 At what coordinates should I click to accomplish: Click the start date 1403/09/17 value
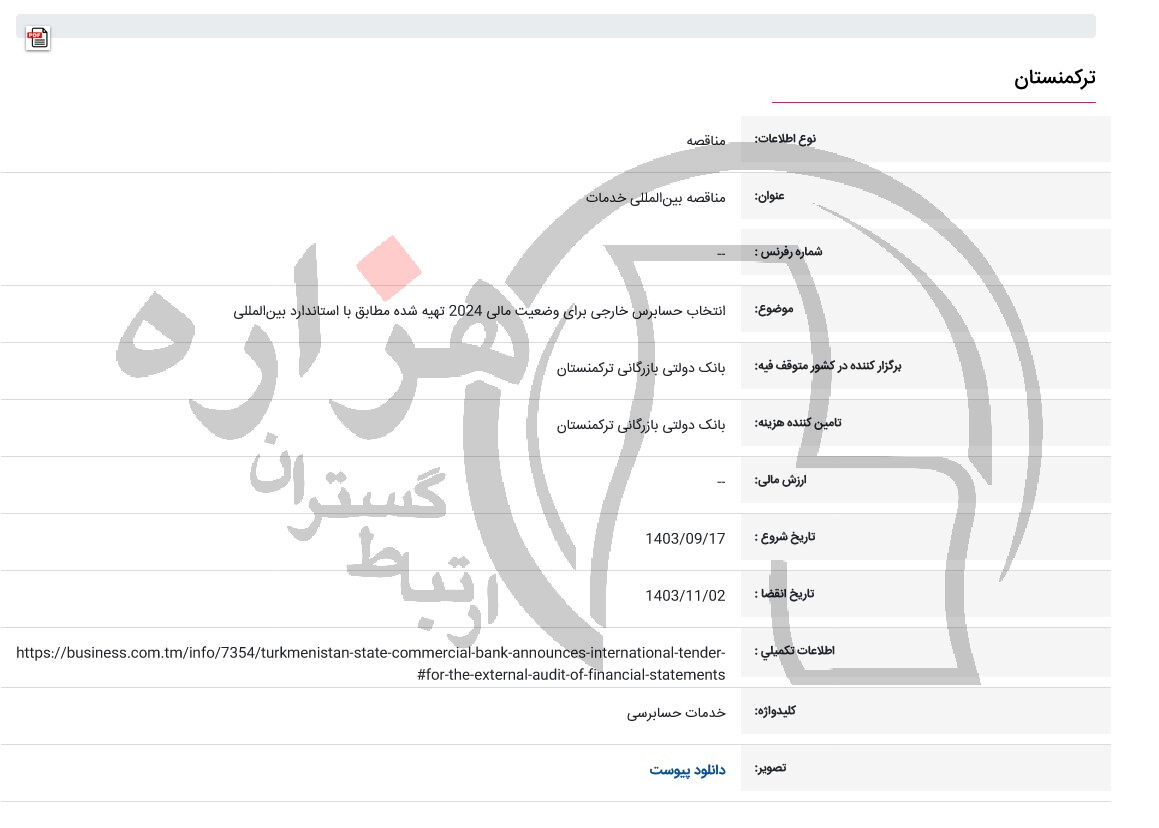click(x=685, y=538)
